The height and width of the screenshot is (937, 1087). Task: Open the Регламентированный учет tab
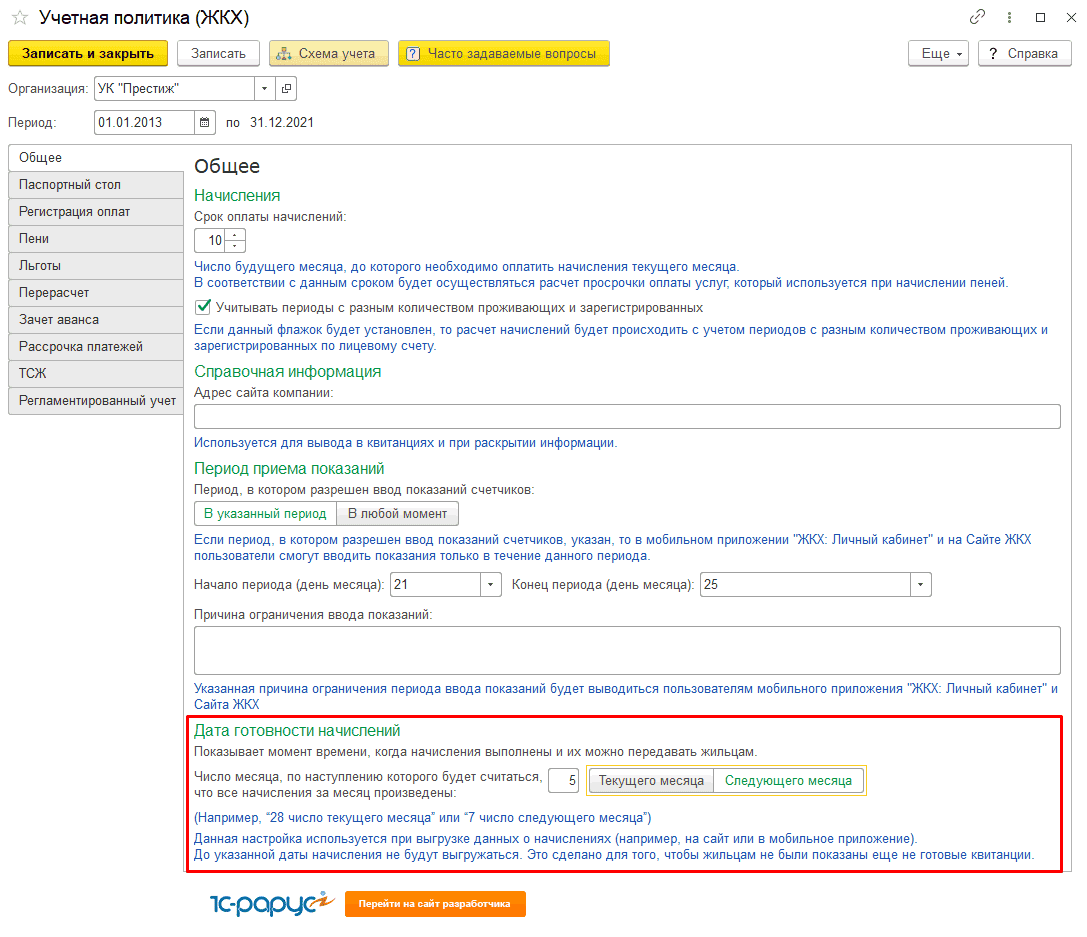point(97,401)
